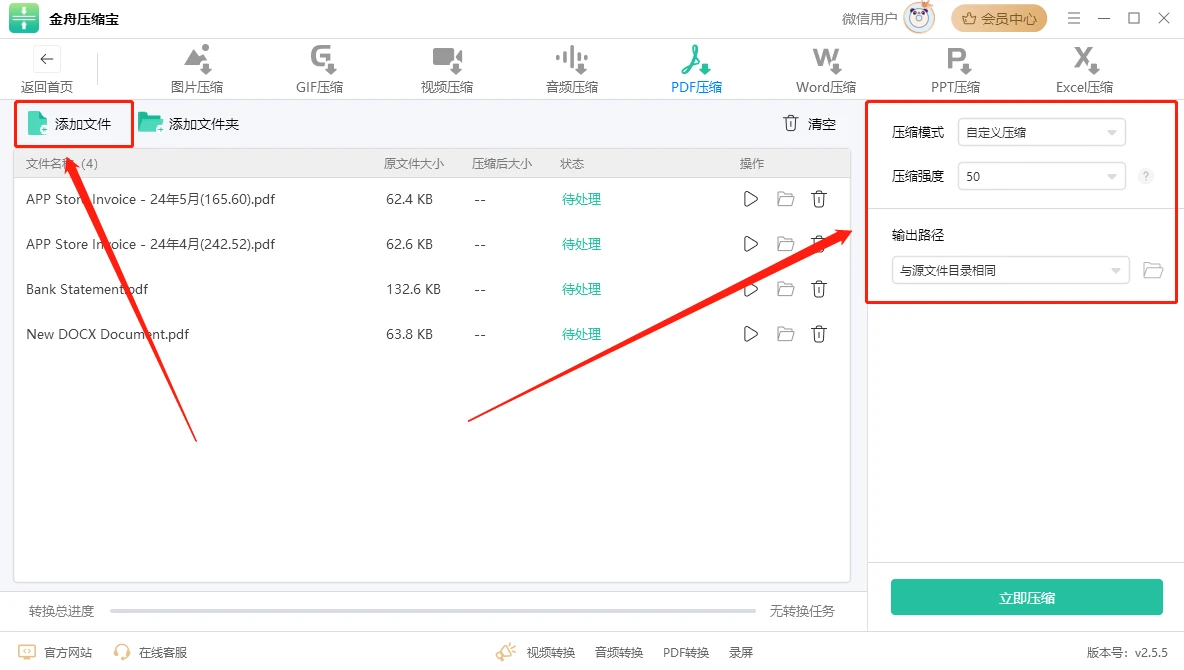Click the 立即压缩 button
This screenshot has height=670, width=1184.
(1026, 597)
